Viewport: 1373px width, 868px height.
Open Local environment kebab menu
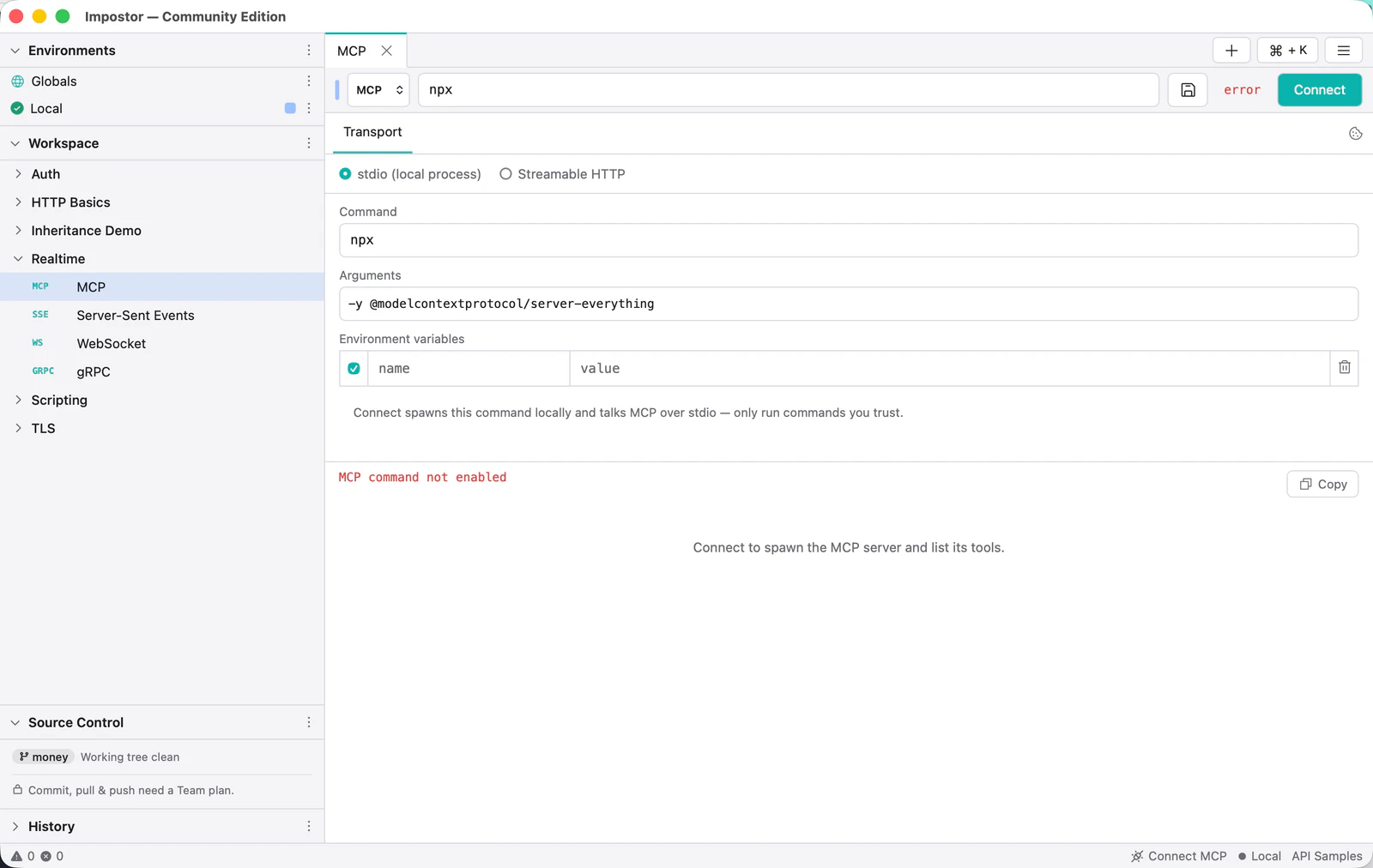pos(309,108)
